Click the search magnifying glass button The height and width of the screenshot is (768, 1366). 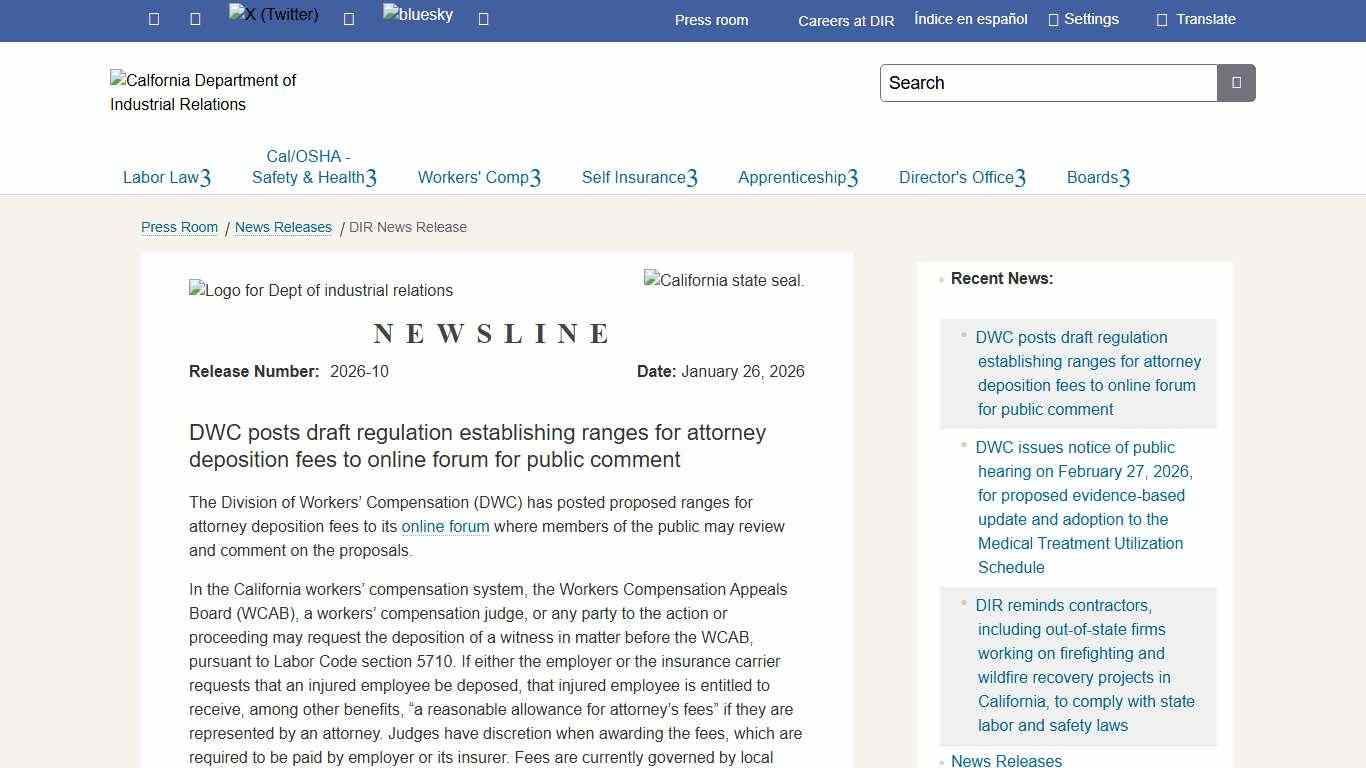point(1236,83)
